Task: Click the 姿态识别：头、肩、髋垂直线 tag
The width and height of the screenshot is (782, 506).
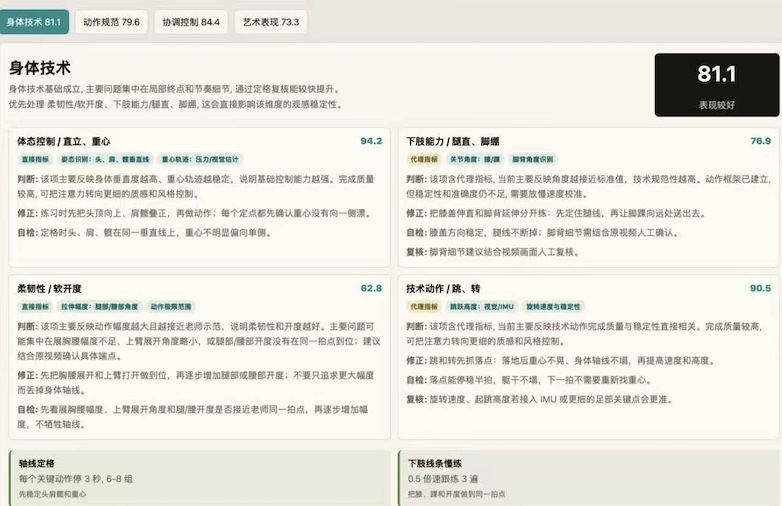Action: point(105,160)
